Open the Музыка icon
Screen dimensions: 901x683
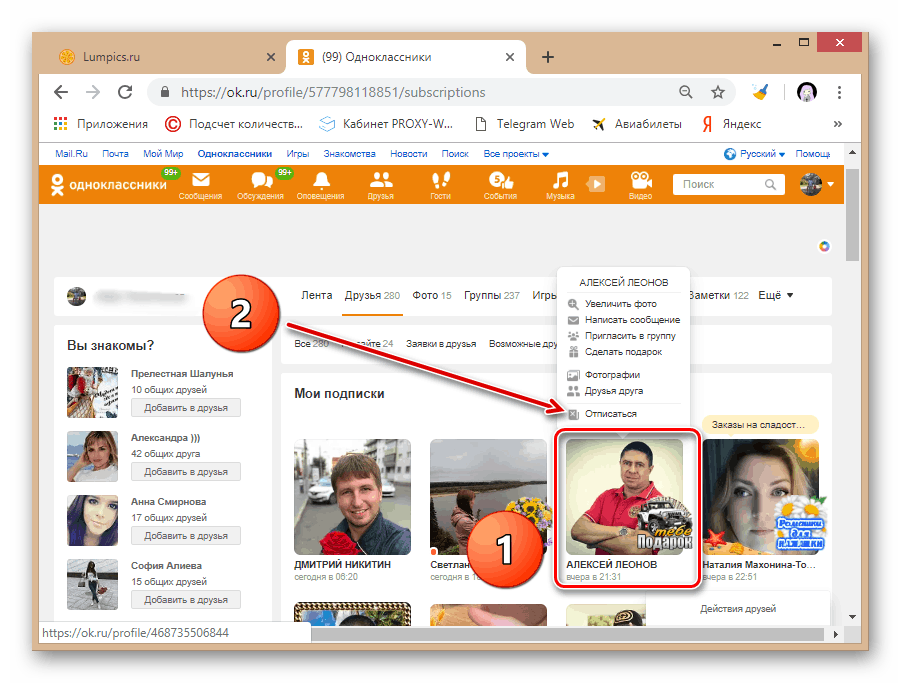560,184
